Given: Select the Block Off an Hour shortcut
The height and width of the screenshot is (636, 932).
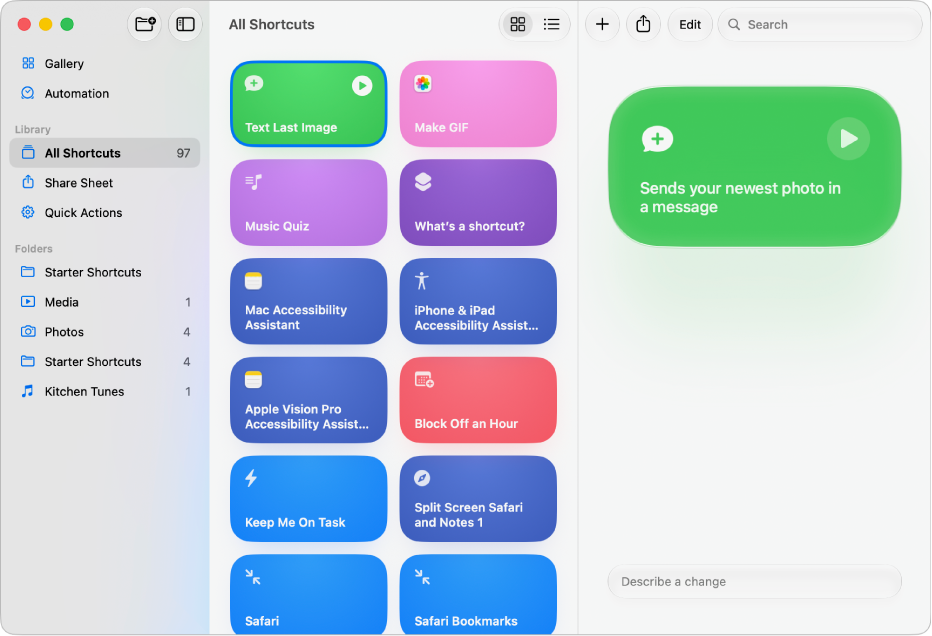Looking at the screenshot, I should pyautogui.click(x=478, y=400).
